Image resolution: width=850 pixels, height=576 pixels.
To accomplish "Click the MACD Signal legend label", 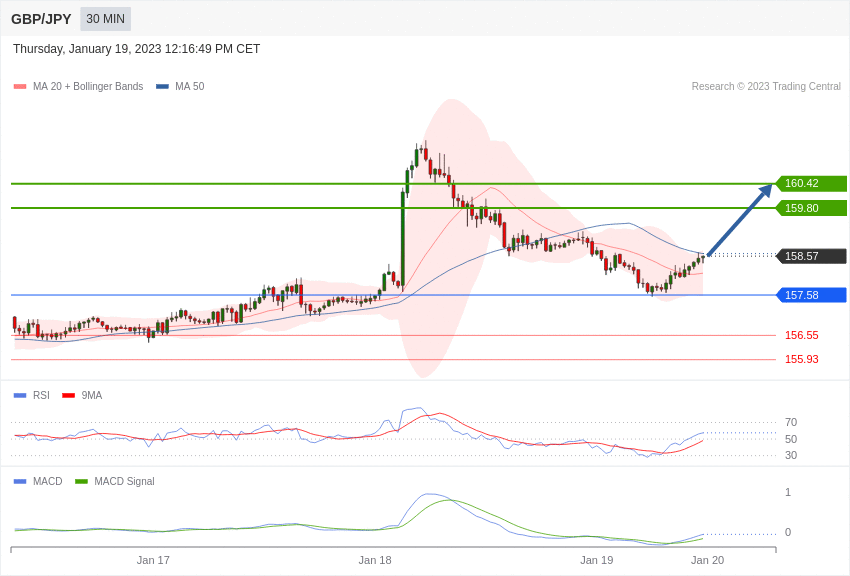I will click(x=124, y=481).
